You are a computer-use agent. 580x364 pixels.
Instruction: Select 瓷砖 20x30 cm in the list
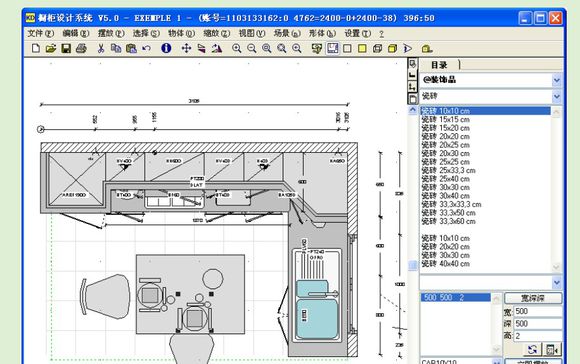tap(445, 153)
